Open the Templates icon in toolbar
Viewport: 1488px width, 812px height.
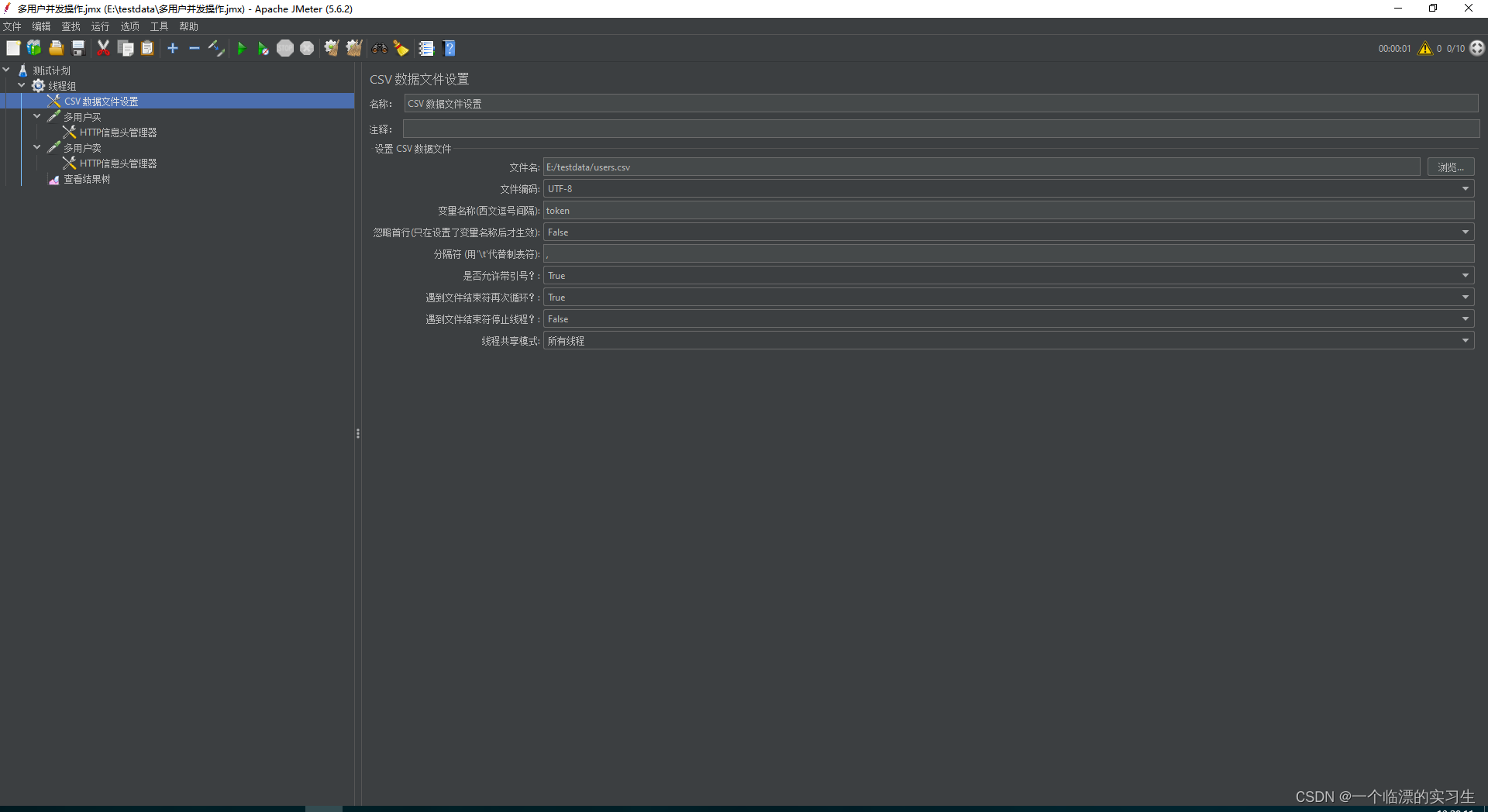click(x=34, y=48)
